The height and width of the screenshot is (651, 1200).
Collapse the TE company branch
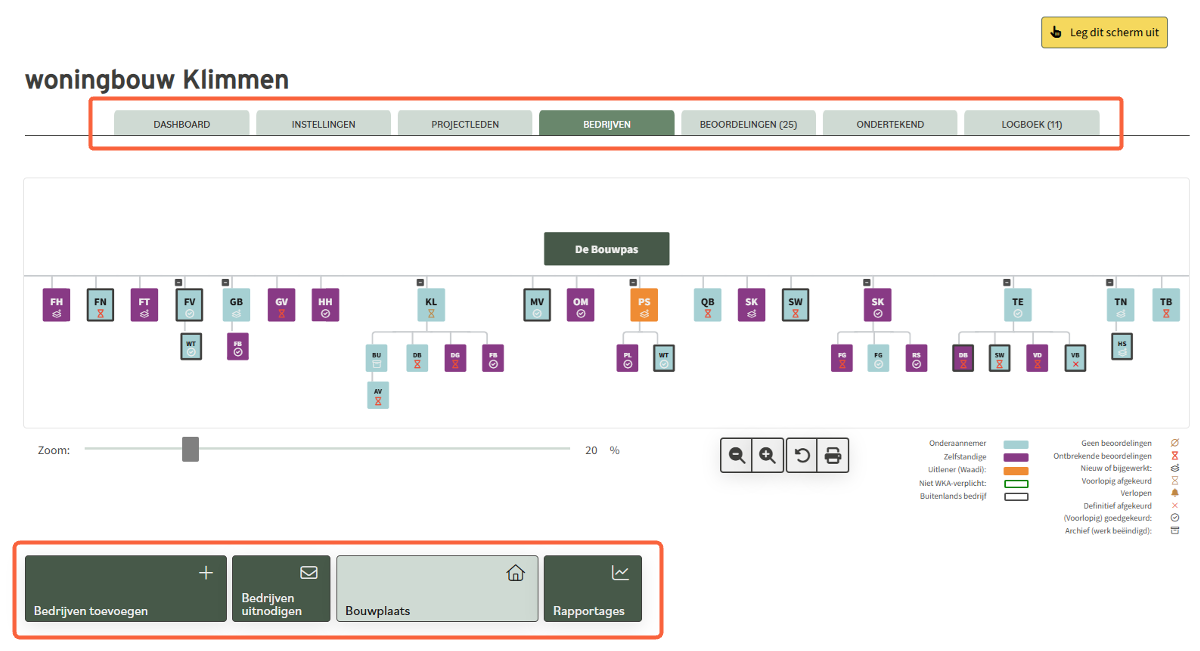point(1007,283)
